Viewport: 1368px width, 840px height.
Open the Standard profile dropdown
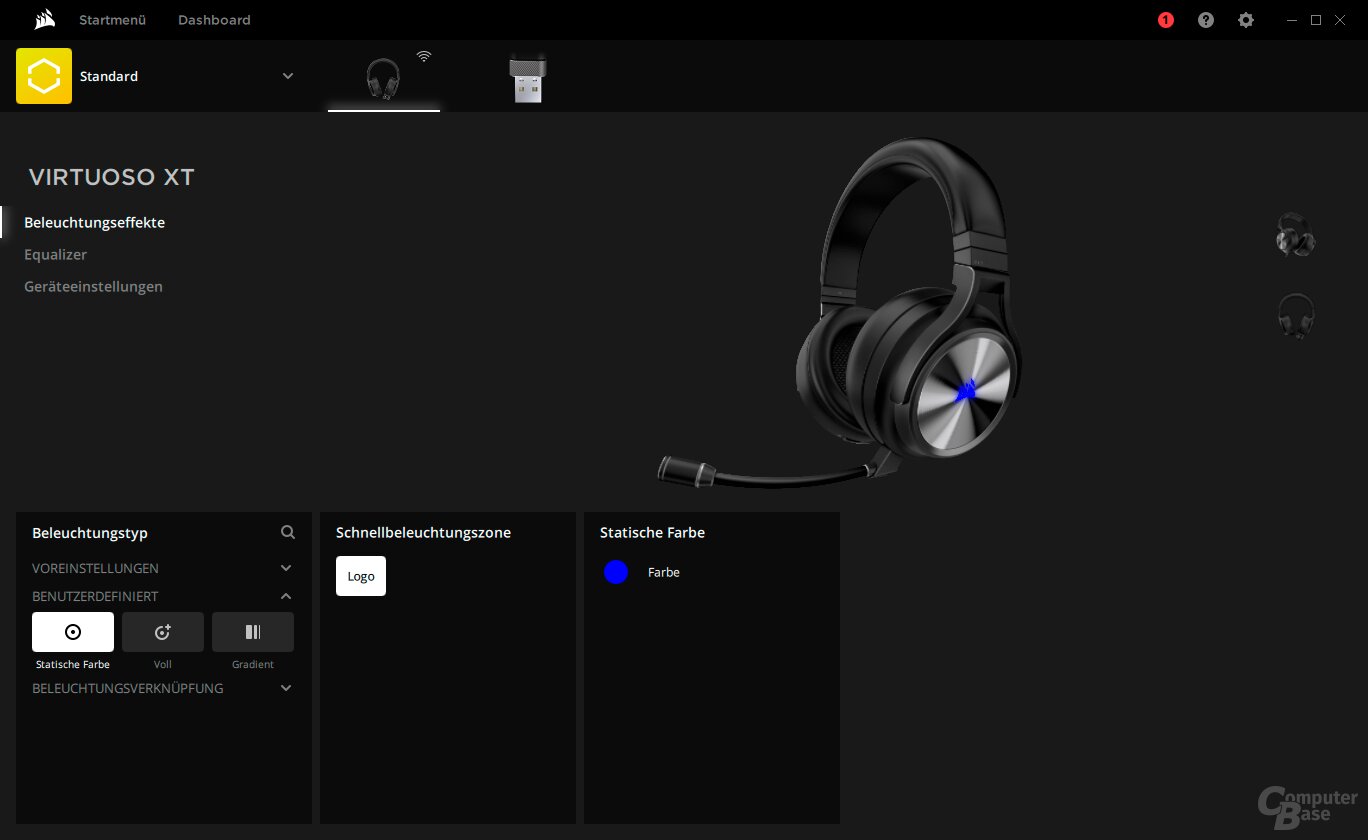[x=288, y=76]
